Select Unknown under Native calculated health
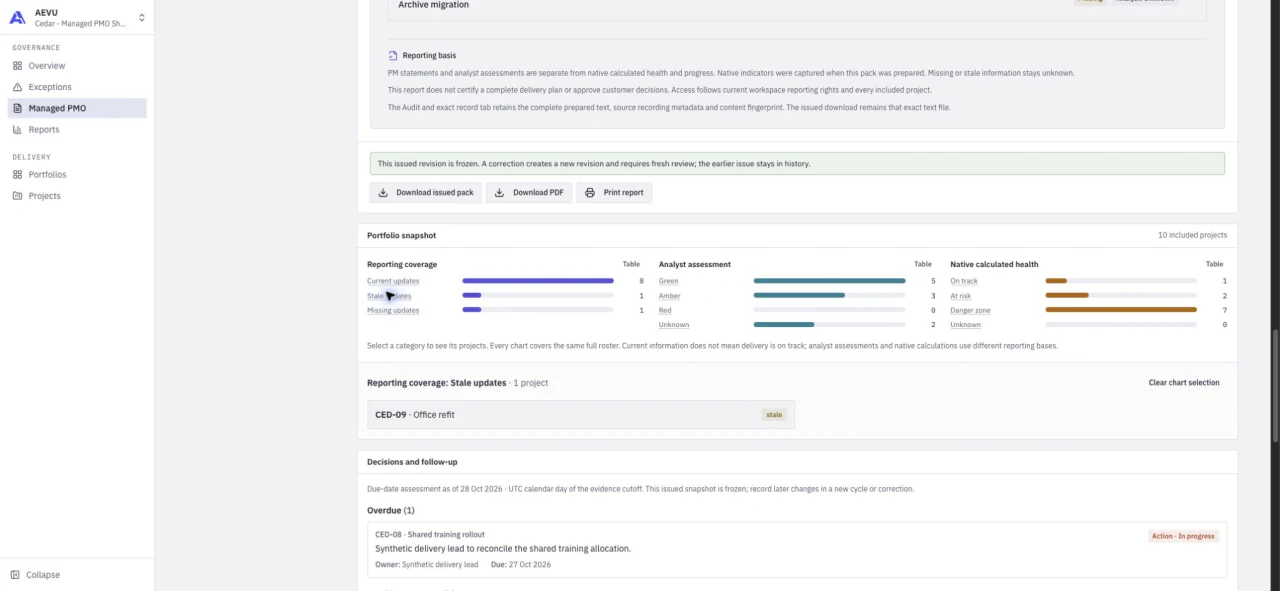 pyautogui.click(x=965, y=325)
